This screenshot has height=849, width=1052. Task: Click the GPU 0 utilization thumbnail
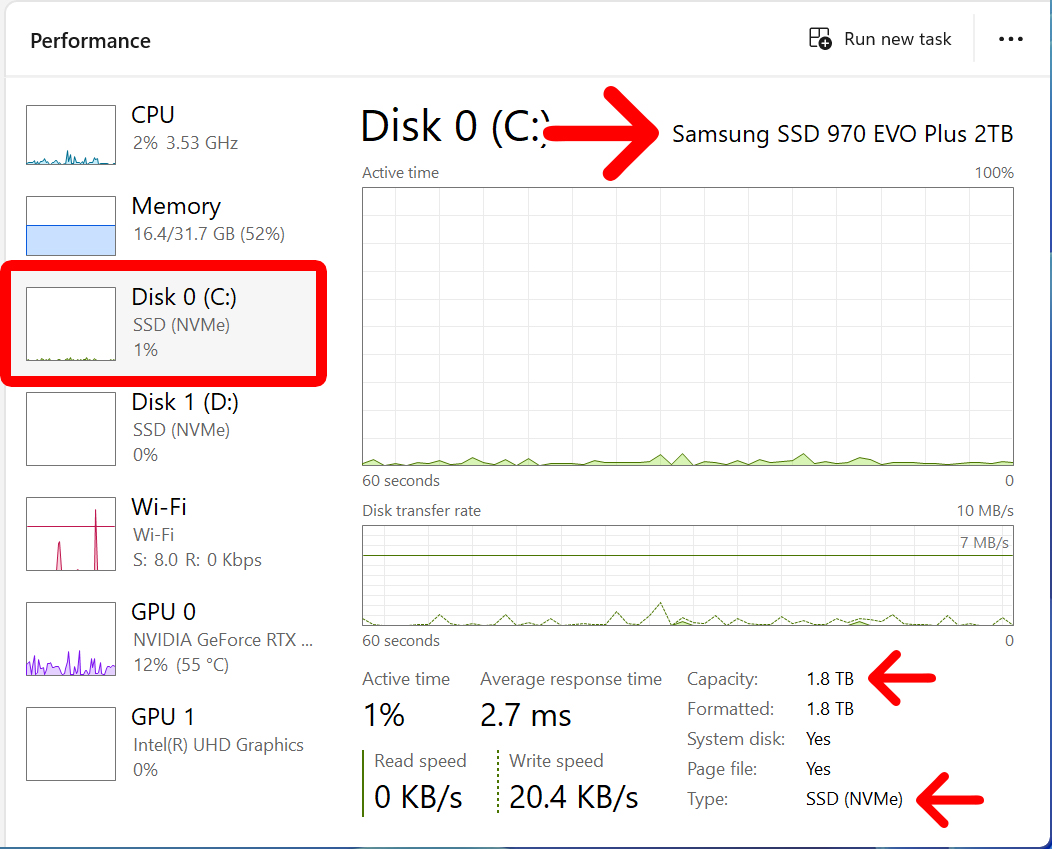pos(70,638)
